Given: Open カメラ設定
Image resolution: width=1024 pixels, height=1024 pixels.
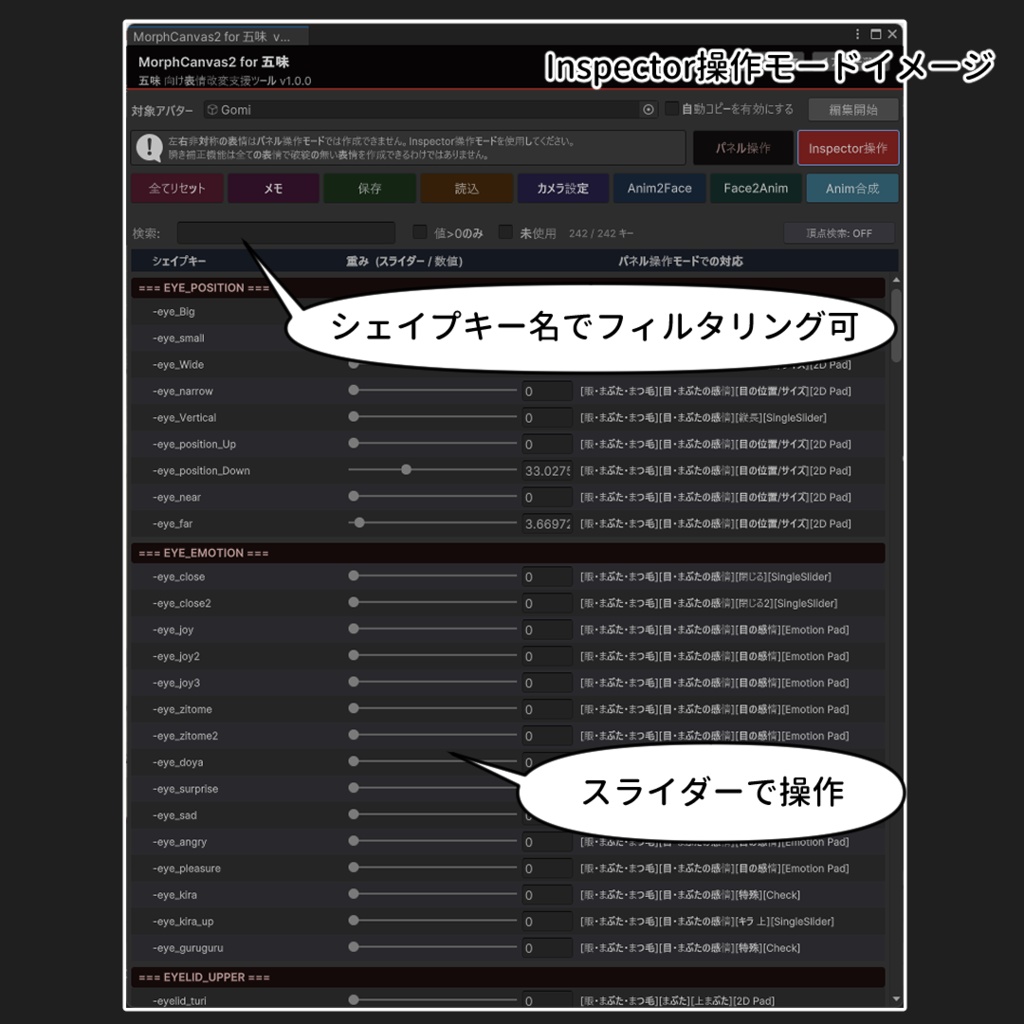Looking at the screenshot, I should tap(563, 189).
